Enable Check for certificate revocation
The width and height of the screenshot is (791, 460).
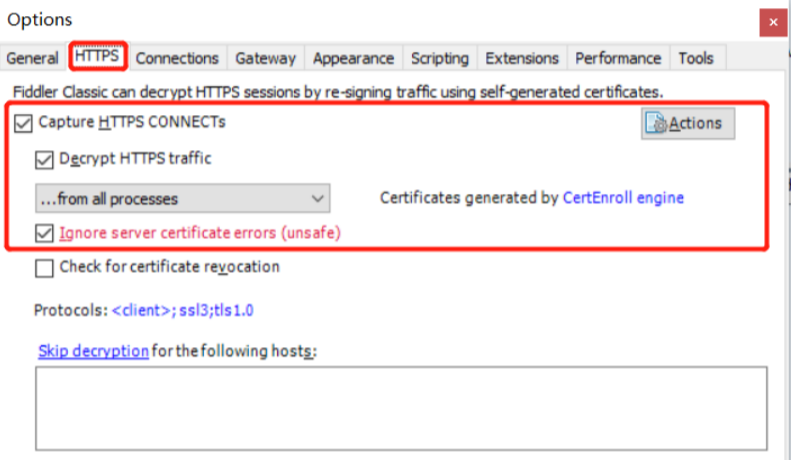(x=44, y=268)
